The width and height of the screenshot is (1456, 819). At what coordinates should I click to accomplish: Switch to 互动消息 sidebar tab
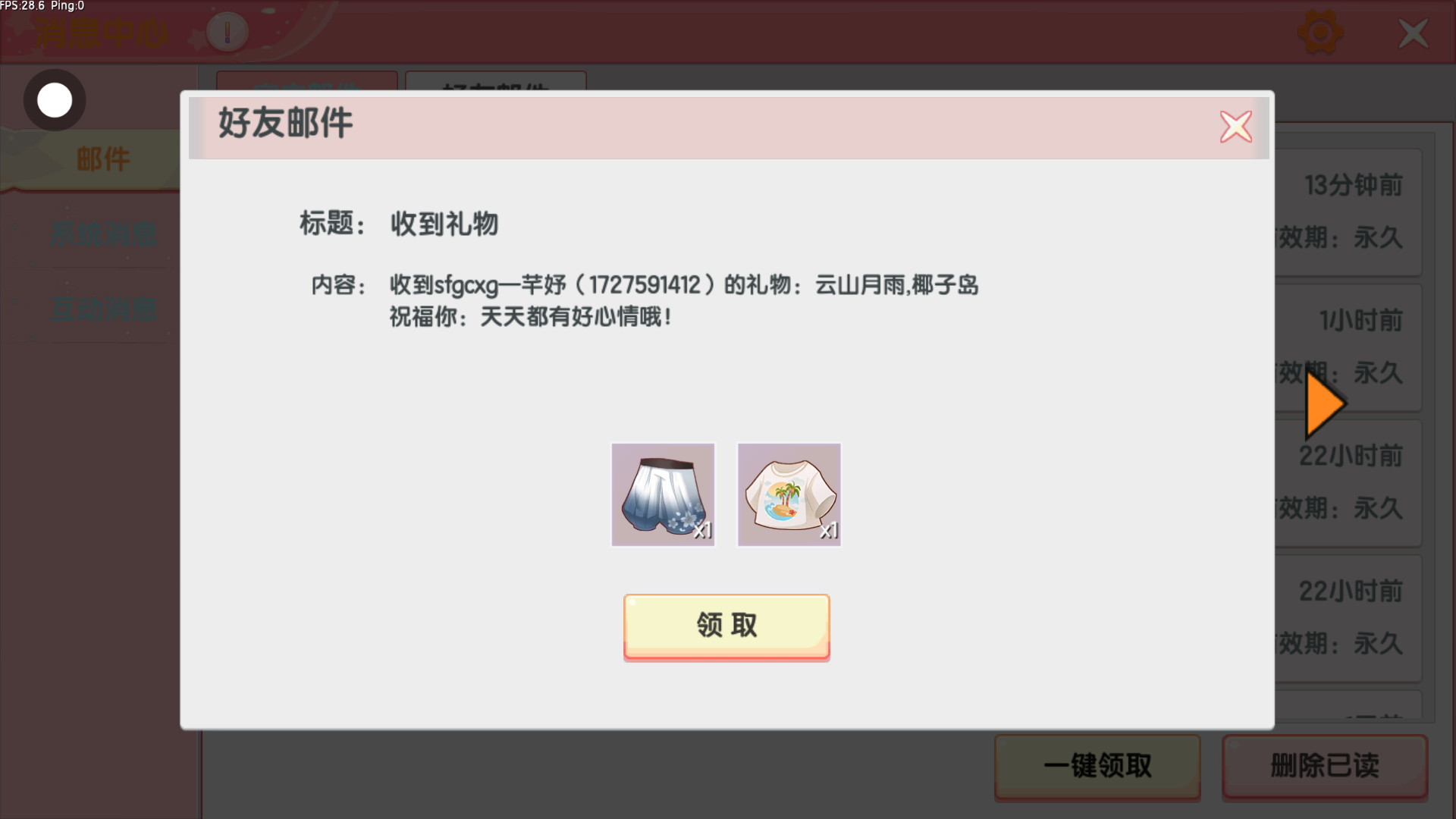(x=104, y=309)
